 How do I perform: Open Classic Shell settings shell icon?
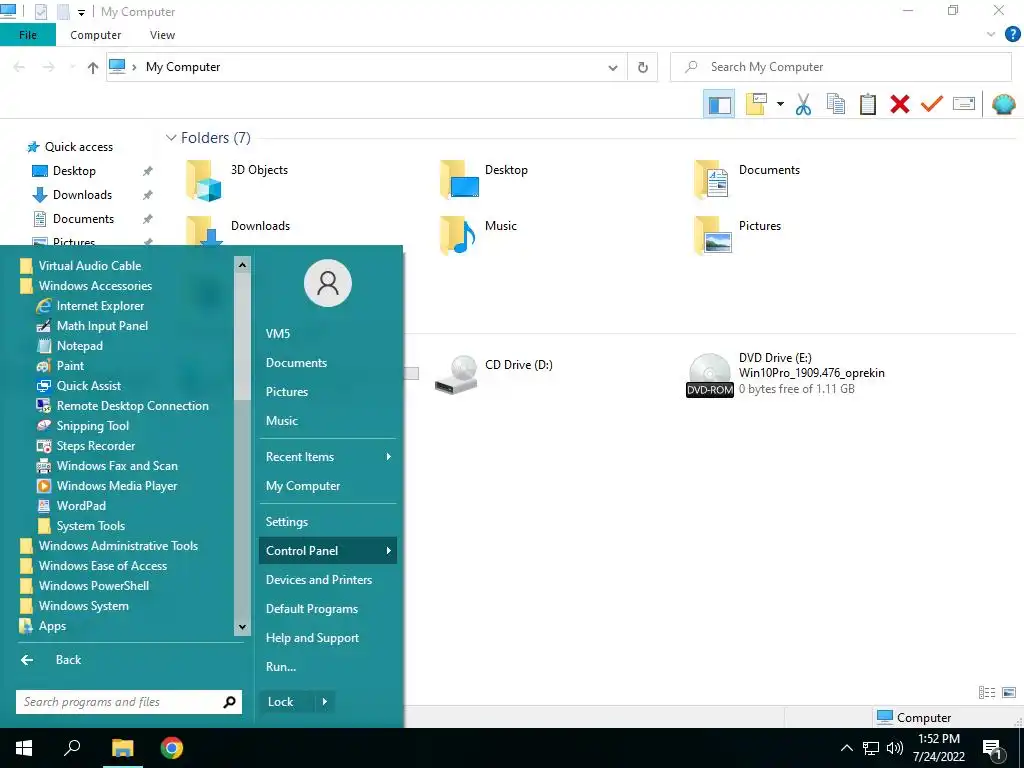click(1004, 104)
